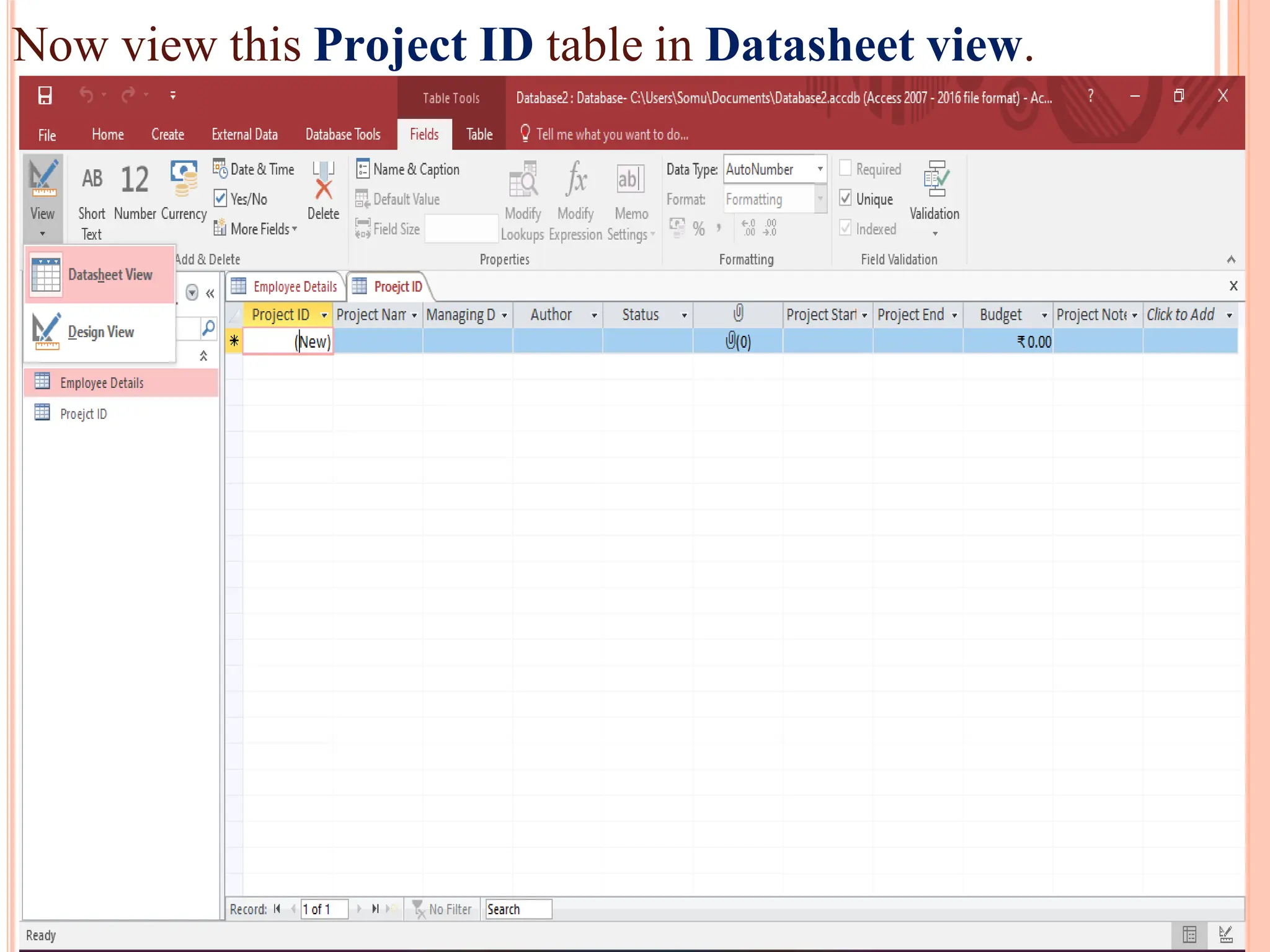Switch to the Table ribbon tab

point(479,134)
